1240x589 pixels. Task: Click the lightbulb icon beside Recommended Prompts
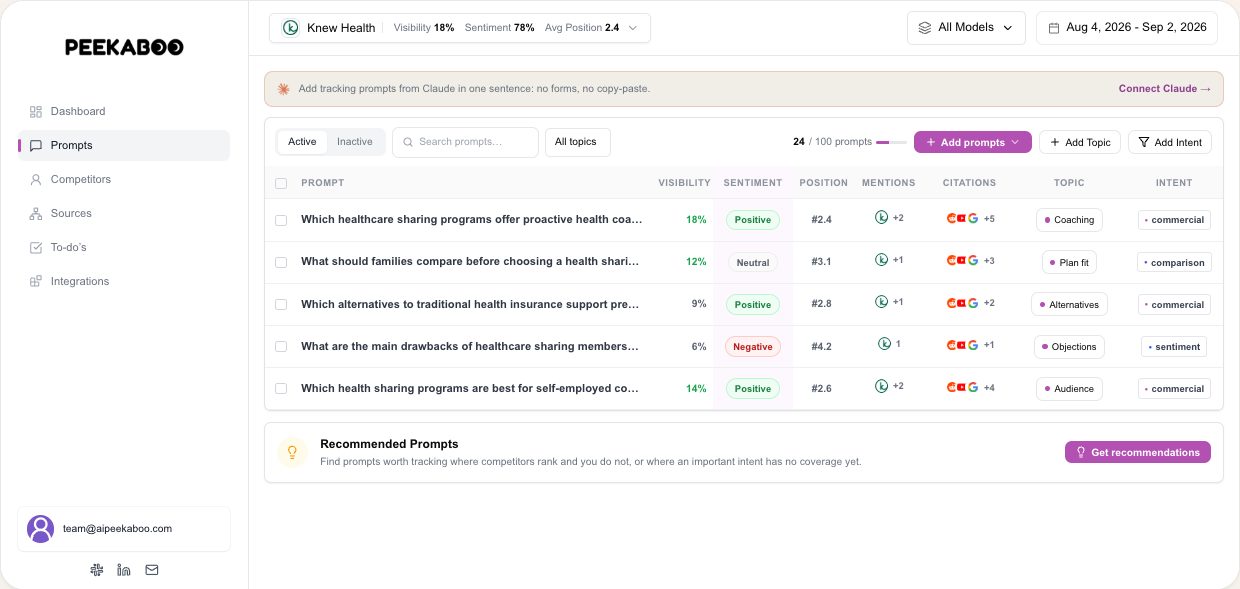click(x=292, y=453)
